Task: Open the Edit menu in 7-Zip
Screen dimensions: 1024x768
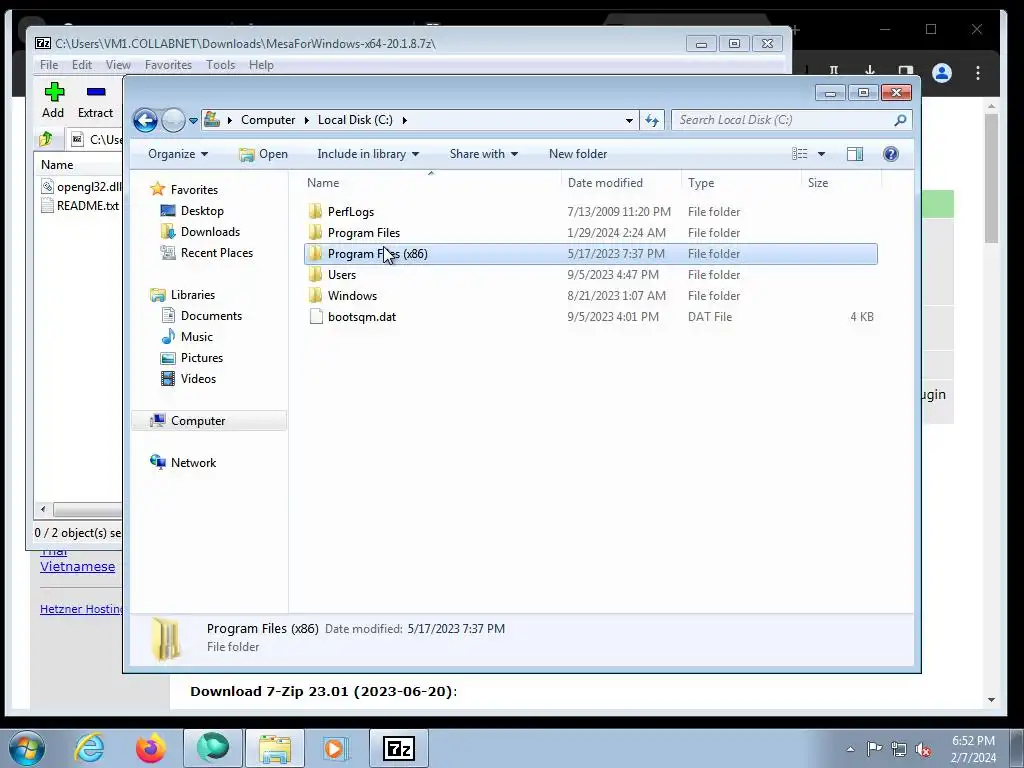Action: (x=82, y=65)
